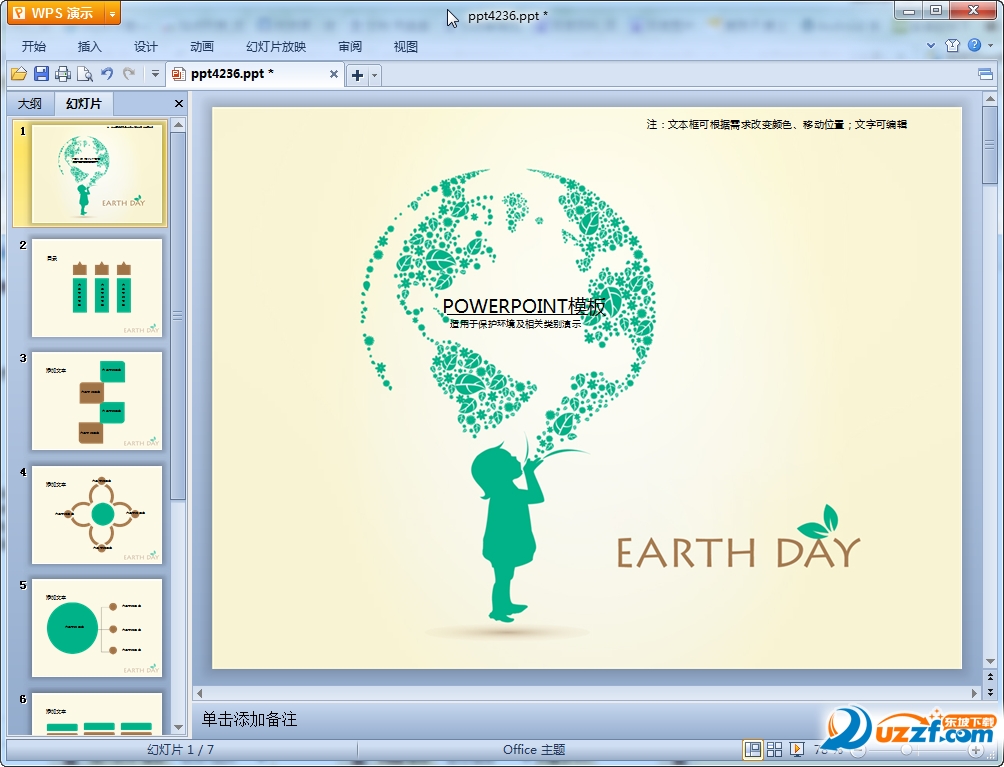Click horizontal scrollbar right arrow
1004x767 pixels.
pyautogui.click(x=975, y=693)
